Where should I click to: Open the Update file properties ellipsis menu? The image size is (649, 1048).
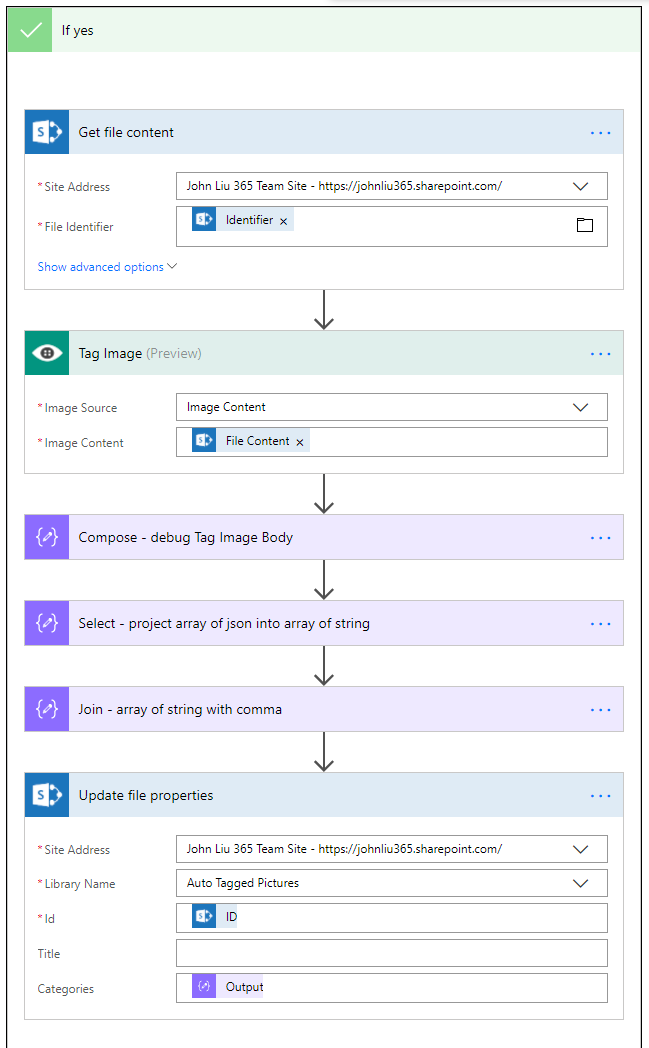click(x=600, y=795)
